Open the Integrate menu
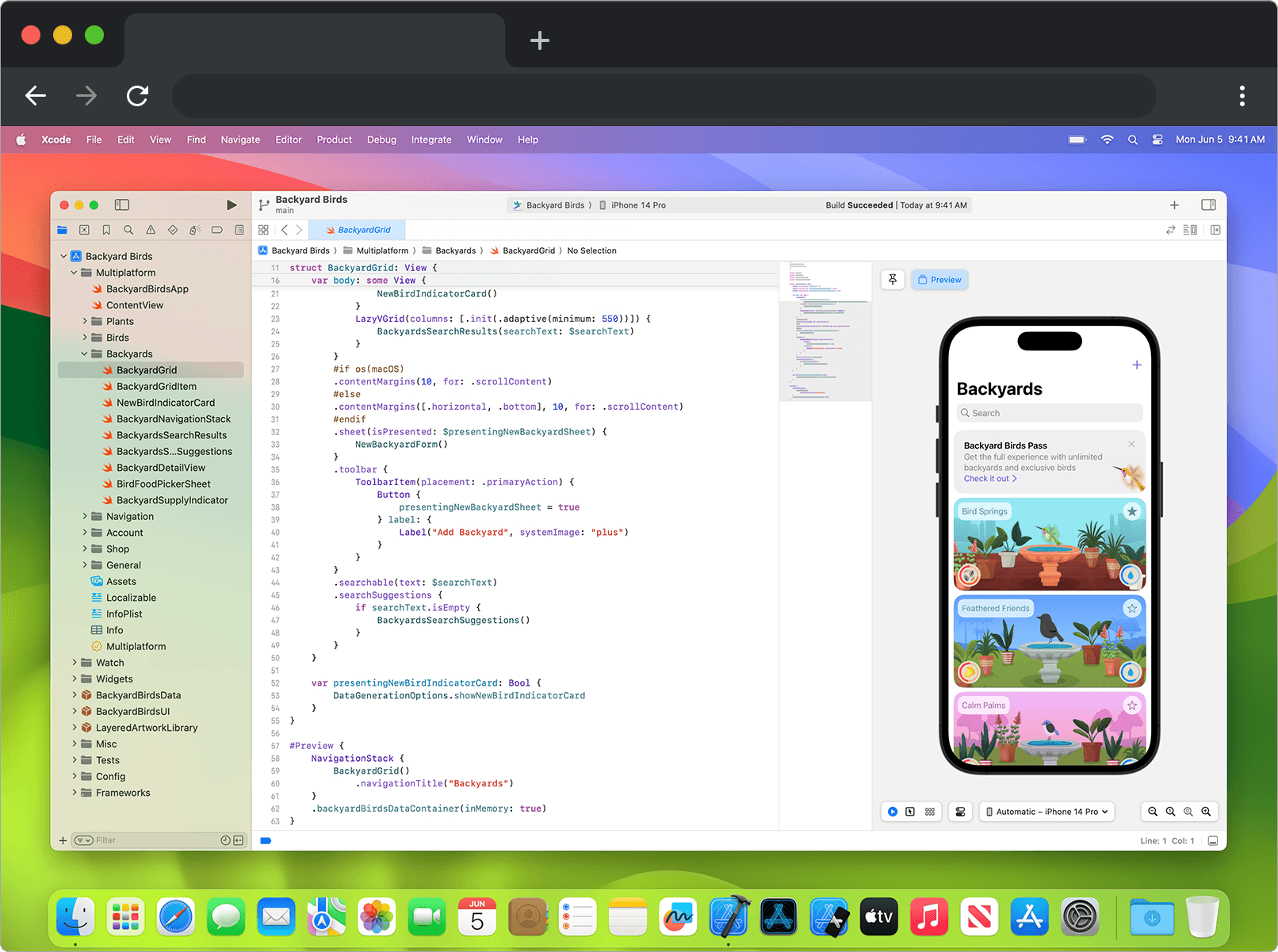Image resolution: width=1278 pixels, height=952 pixels. coord(431,140)
